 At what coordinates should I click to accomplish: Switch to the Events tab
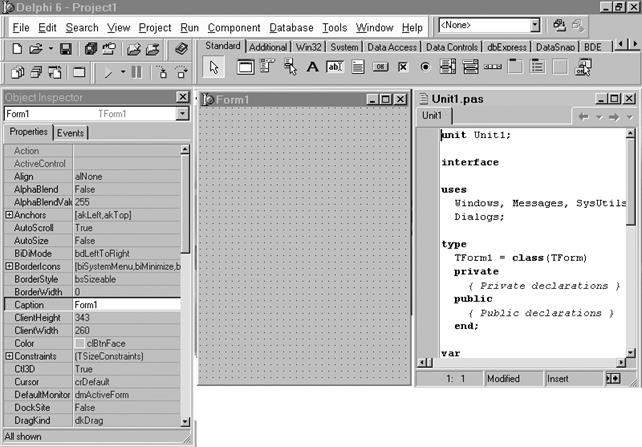70,133
